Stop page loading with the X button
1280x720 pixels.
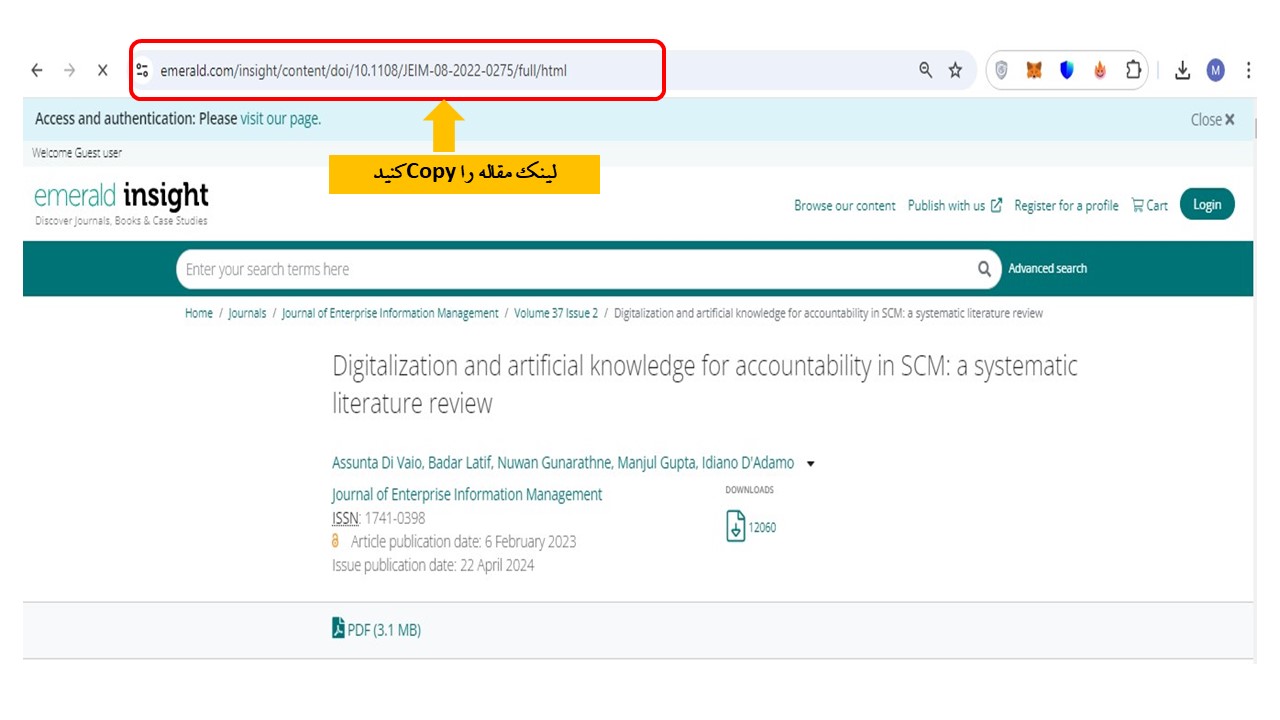(102, 70)
